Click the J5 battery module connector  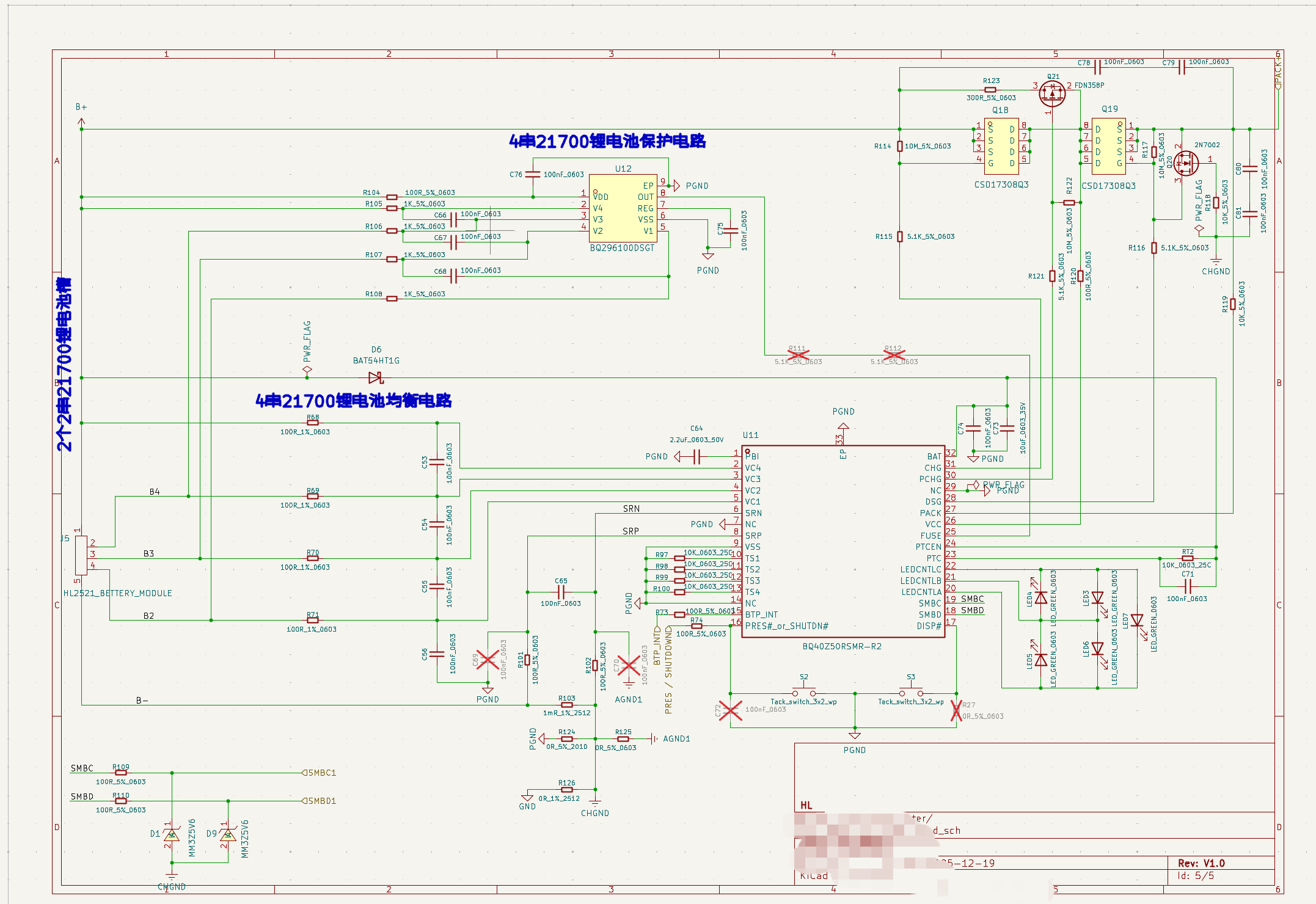click(81, 555)
